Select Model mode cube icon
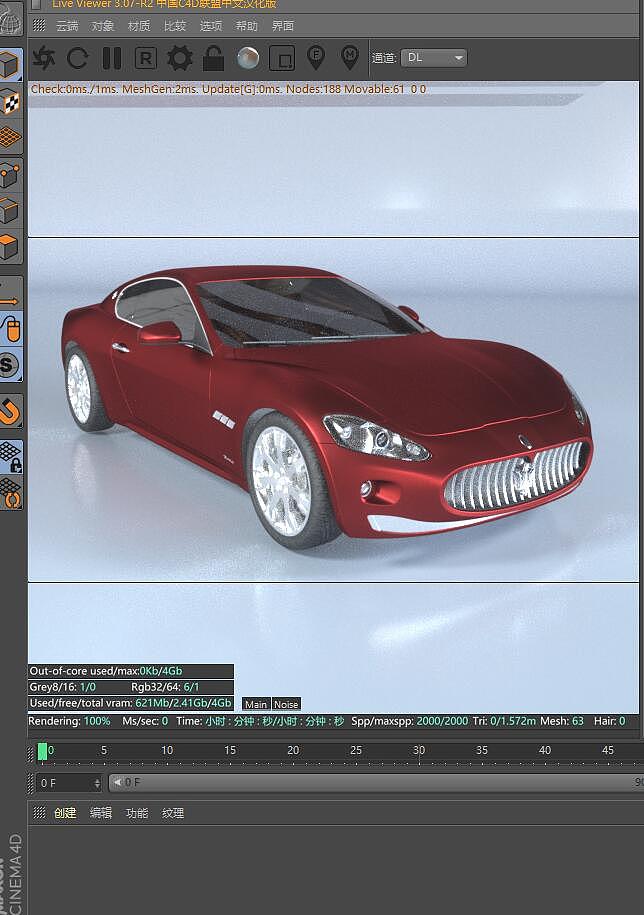 [x=10, y=64]
